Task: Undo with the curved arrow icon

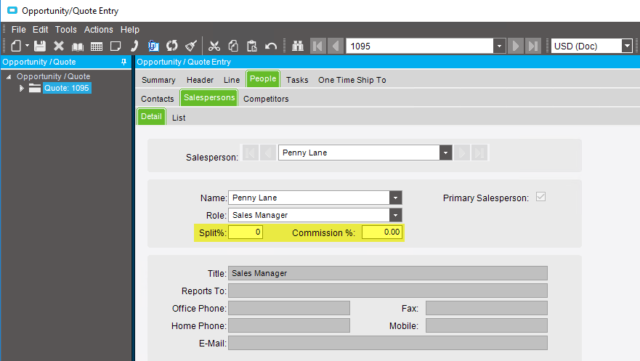Action: 271,46
